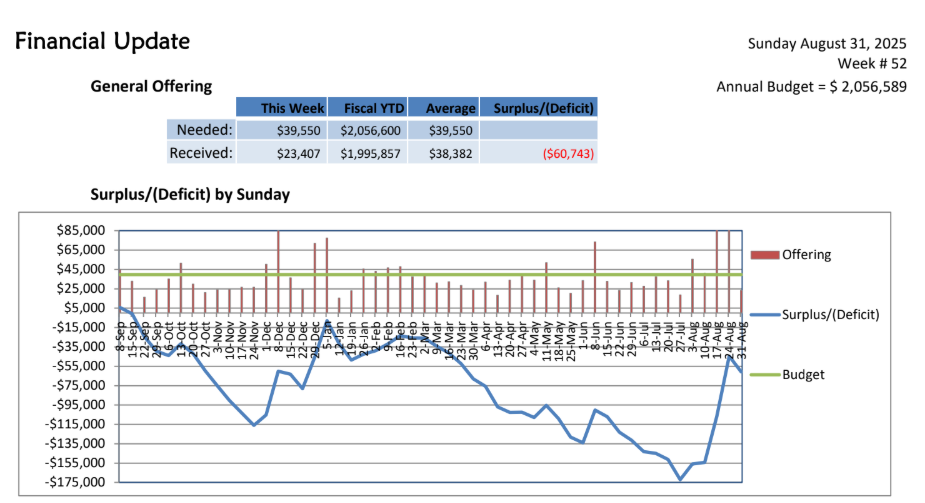Screen dimensions: 925x503
Task: Click the Financial Update title
Action: [103, 42]
